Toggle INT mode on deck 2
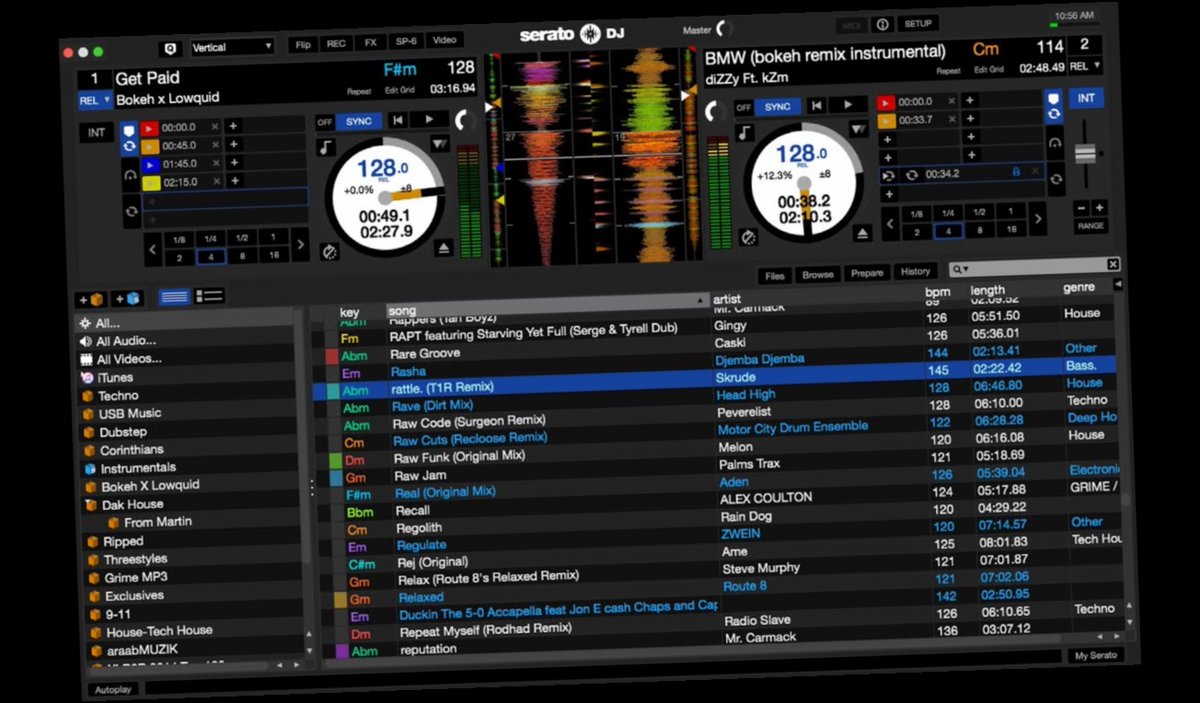Screen dimensions: 1200x703 click(1087, 98)
